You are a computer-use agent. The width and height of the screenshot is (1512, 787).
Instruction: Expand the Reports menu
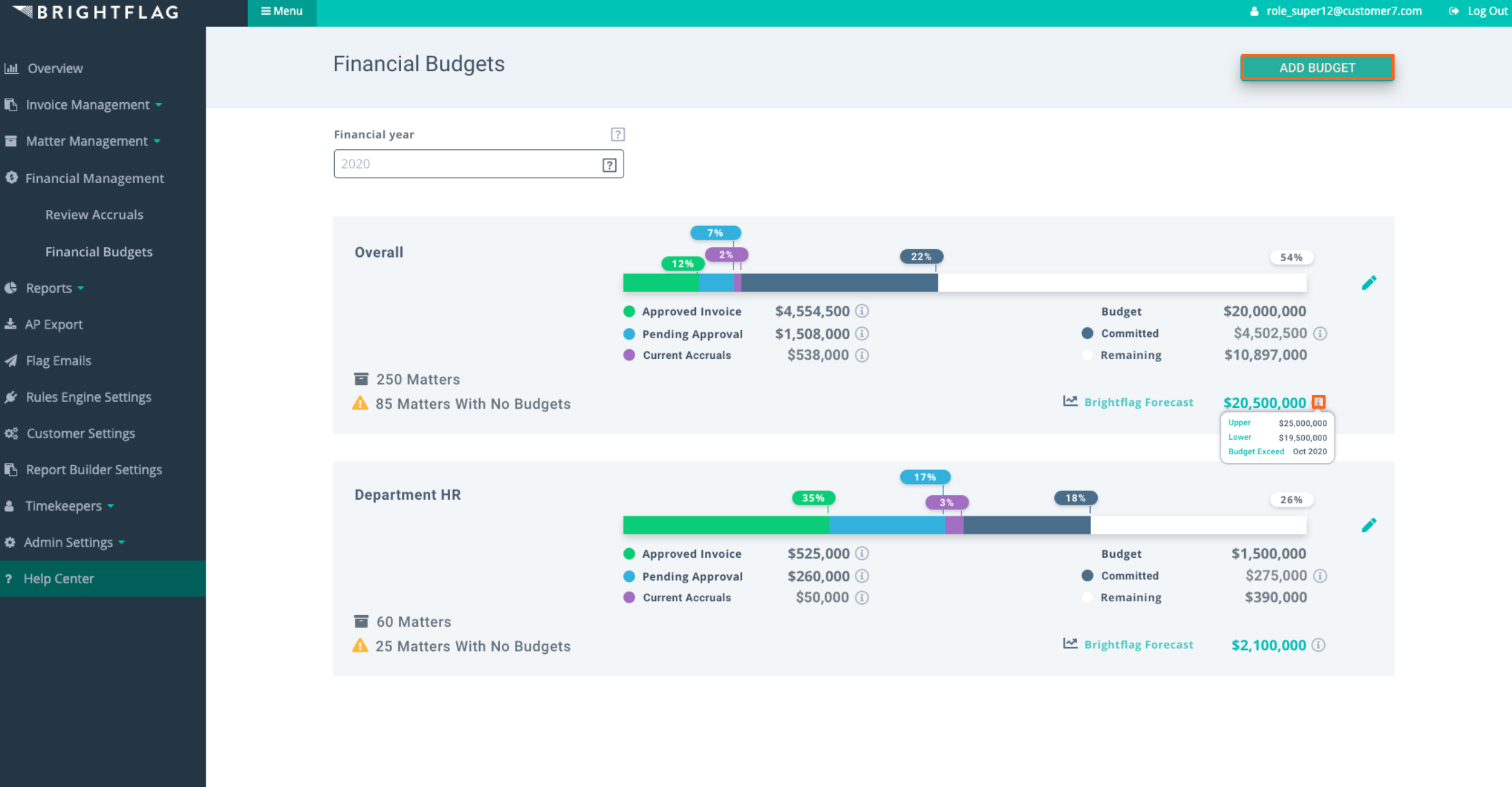click(48, 288)
